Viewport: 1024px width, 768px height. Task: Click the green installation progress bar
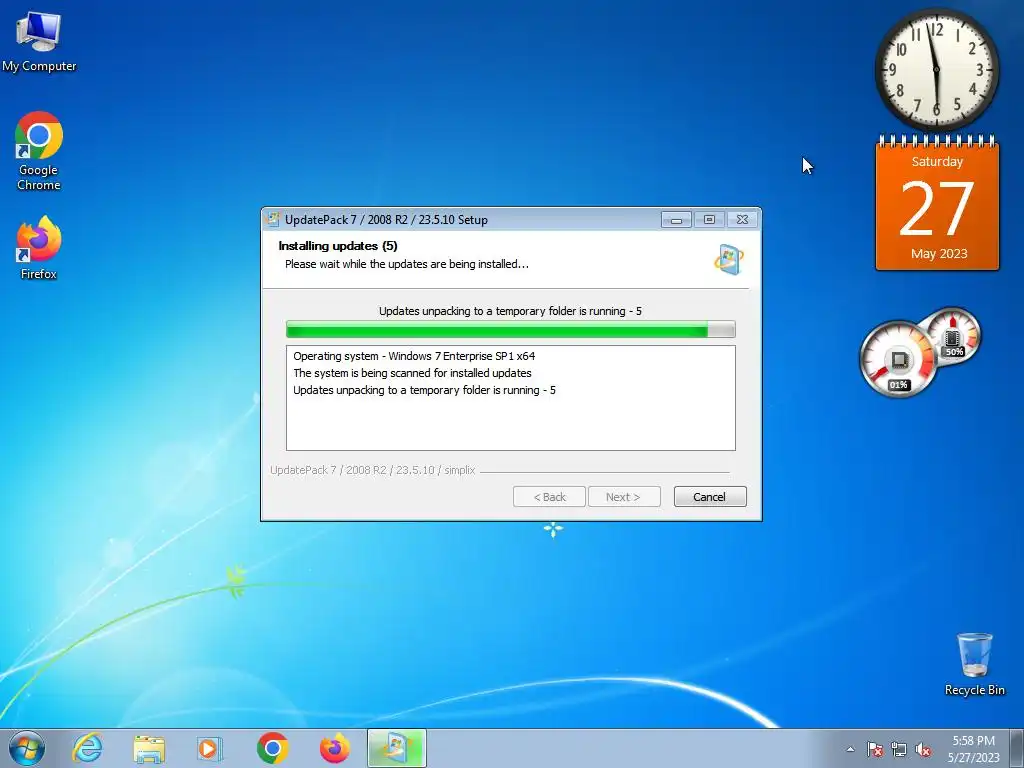click(x=511, y=329)
